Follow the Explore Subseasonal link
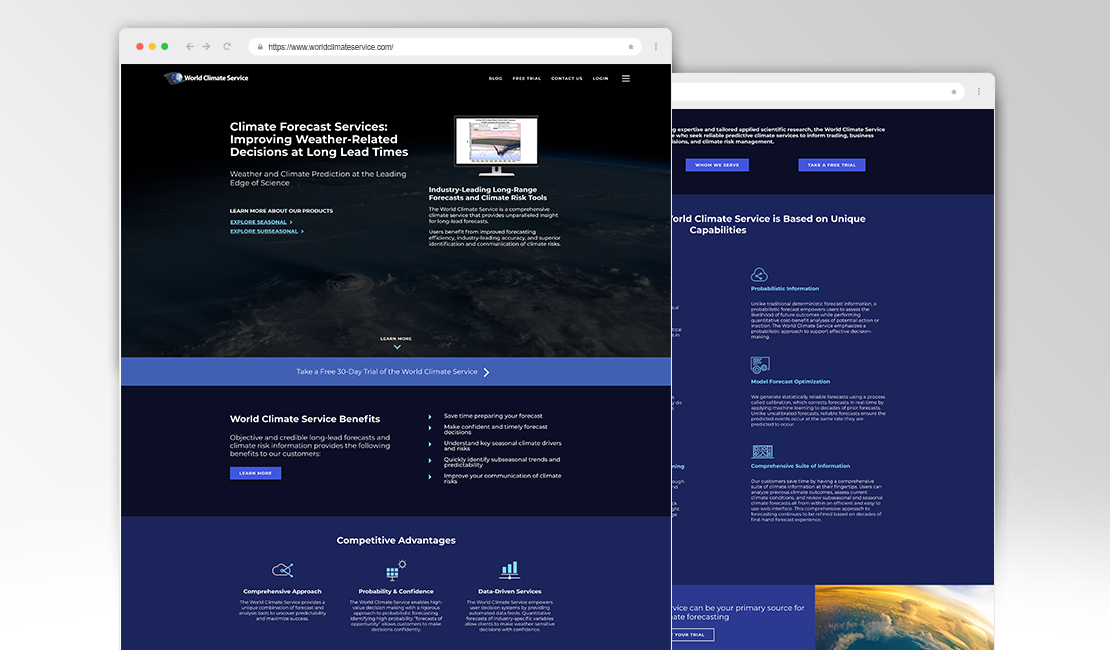The image size is (1110, 650). (x=264, y=232)
